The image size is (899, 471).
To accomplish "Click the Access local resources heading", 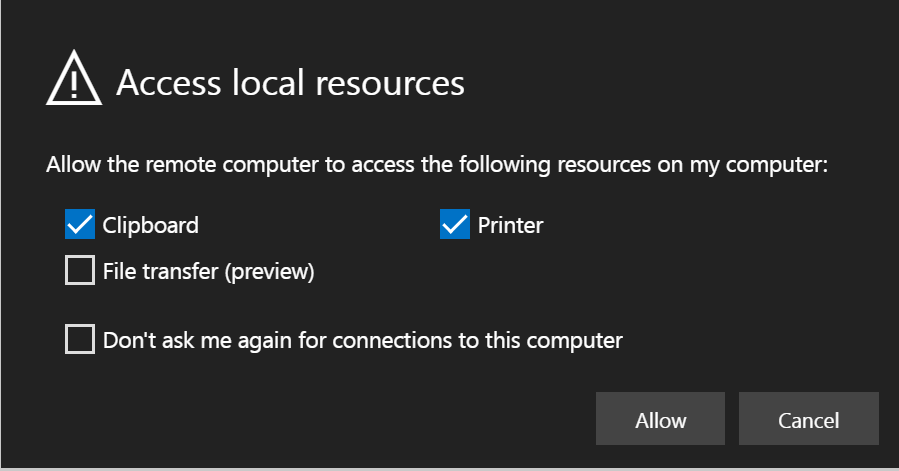I will [x=290, y=83].
